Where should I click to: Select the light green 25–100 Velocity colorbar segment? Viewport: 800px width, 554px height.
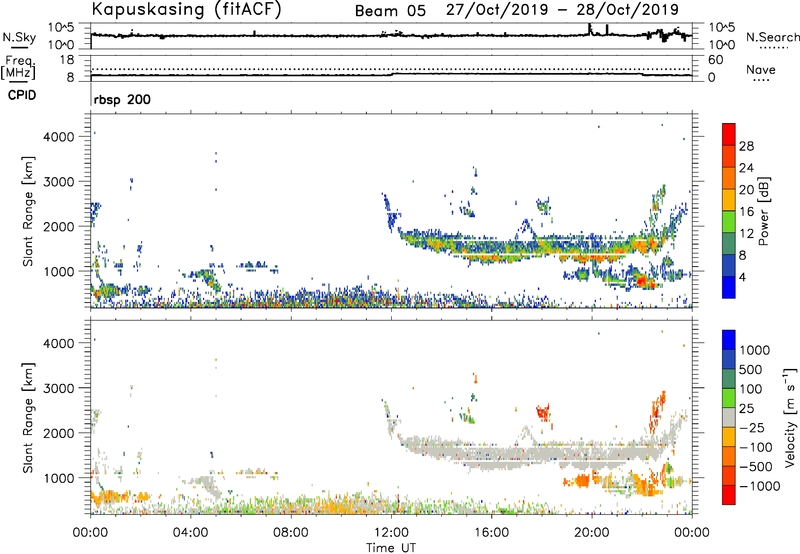(x=729, y=398)
